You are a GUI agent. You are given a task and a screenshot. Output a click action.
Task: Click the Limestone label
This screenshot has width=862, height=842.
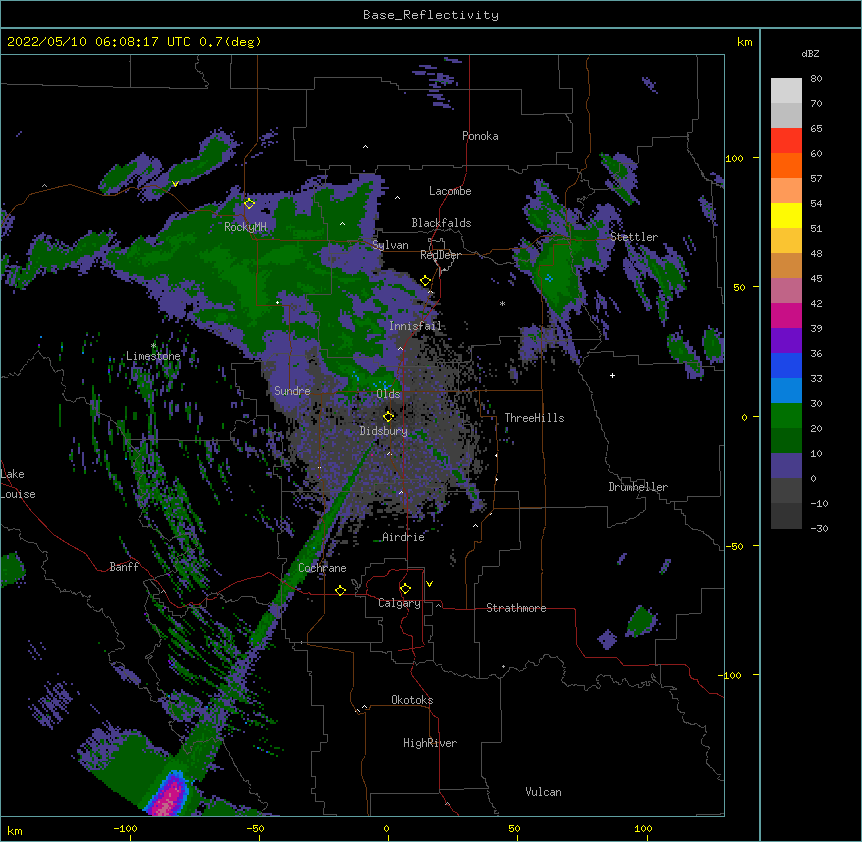point(153,356)
